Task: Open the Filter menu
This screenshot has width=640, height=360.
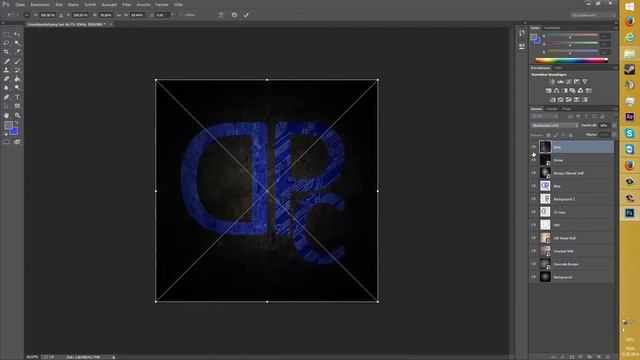Action: click(127, 4)
